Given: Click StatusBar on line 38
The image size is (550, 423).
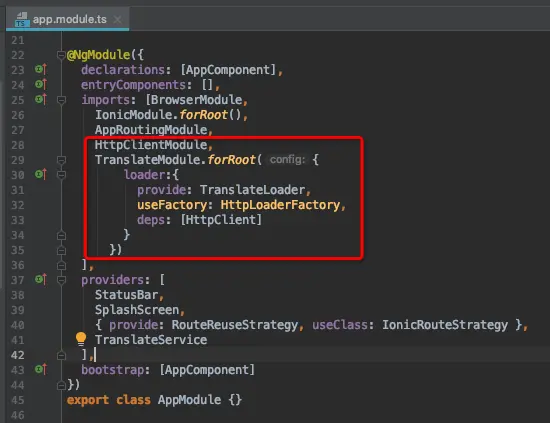Looking at the screenshot, I should (x=127, y=295).
